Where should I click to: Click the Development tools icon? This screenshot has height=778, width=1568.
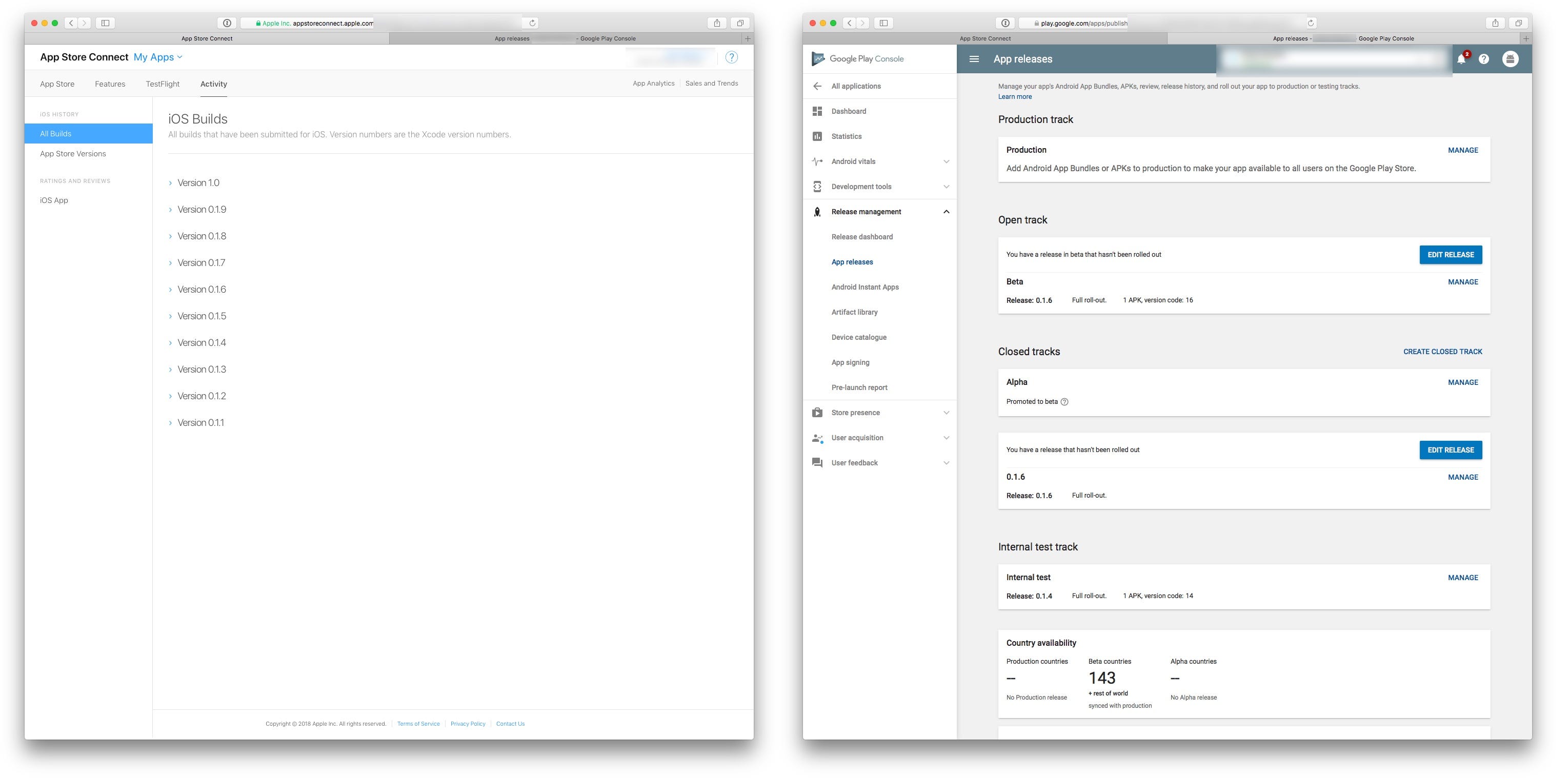click(x=817, y=187)
